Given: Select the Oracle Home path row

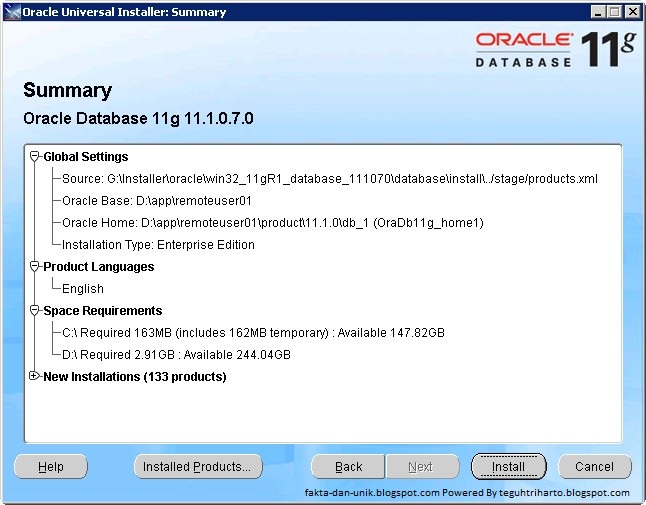Looking at the screenshot, I should [272, 223].
